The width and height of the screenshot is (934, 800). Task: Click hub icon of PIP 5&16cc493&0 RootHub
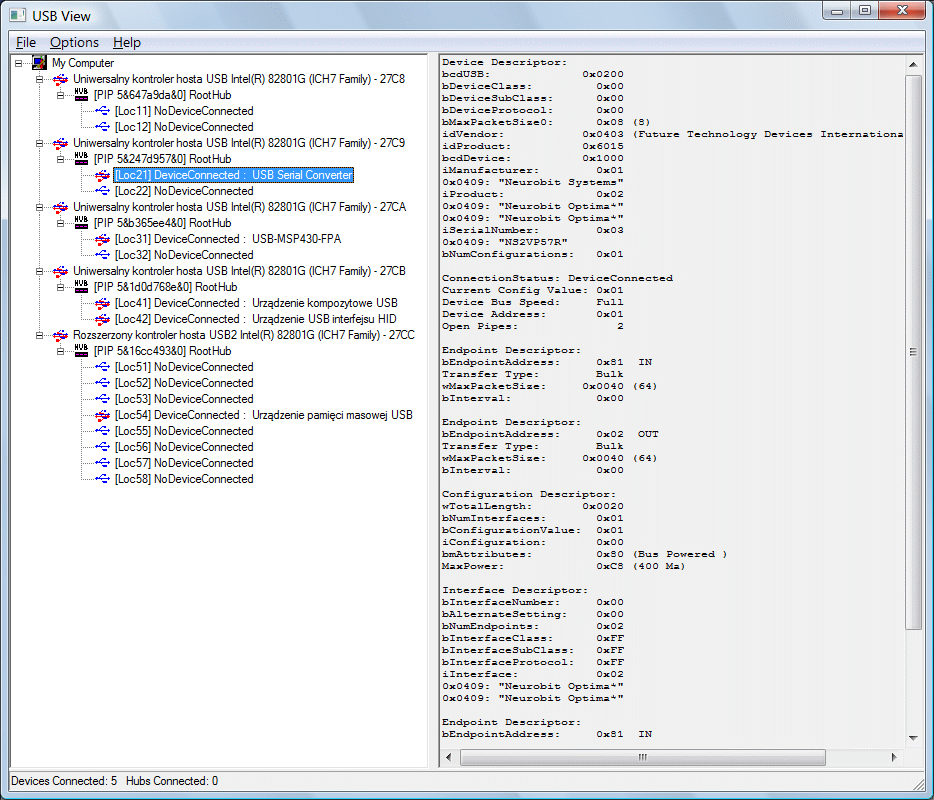coord(81,350)
